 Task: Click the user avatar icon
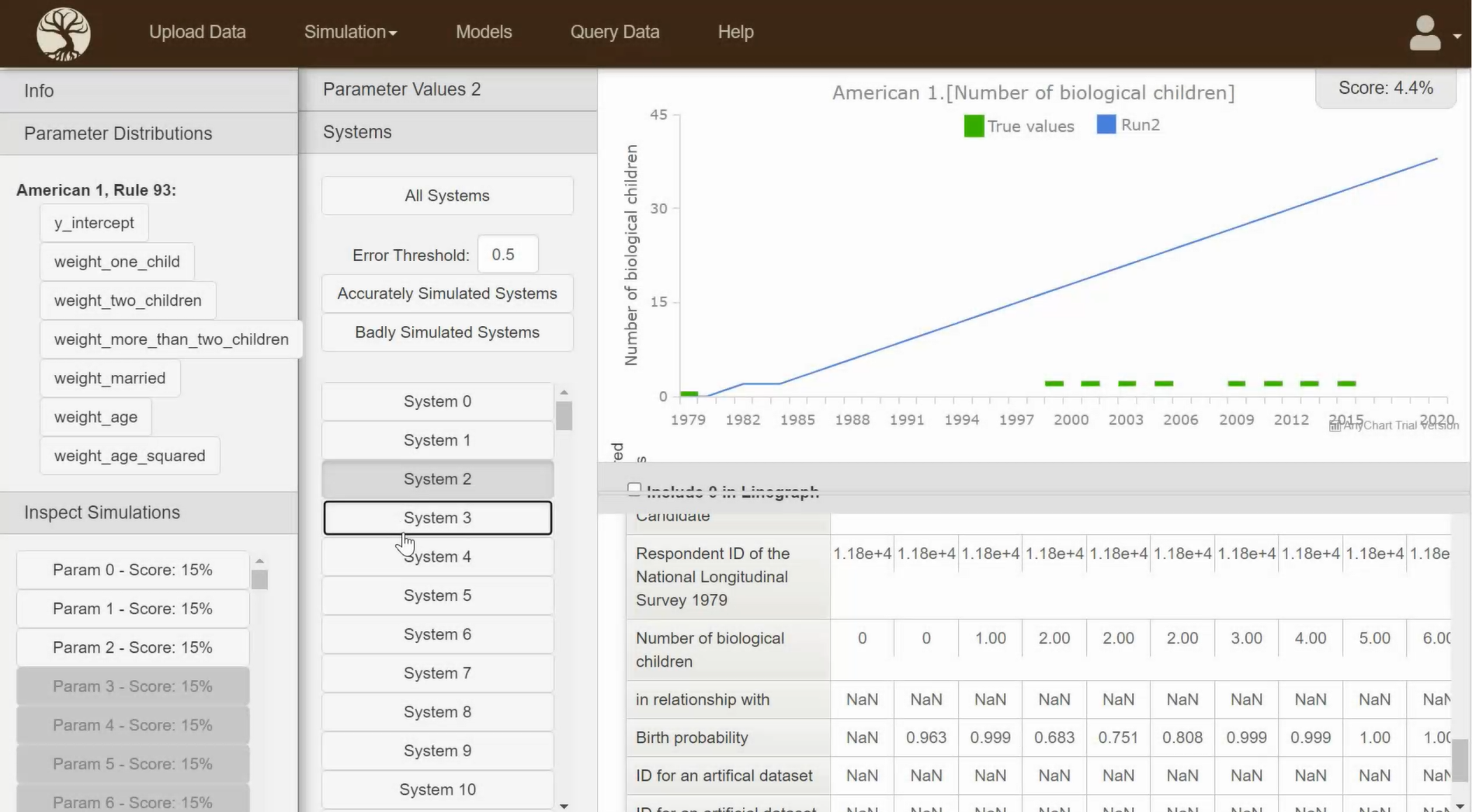coord(1425,33)
